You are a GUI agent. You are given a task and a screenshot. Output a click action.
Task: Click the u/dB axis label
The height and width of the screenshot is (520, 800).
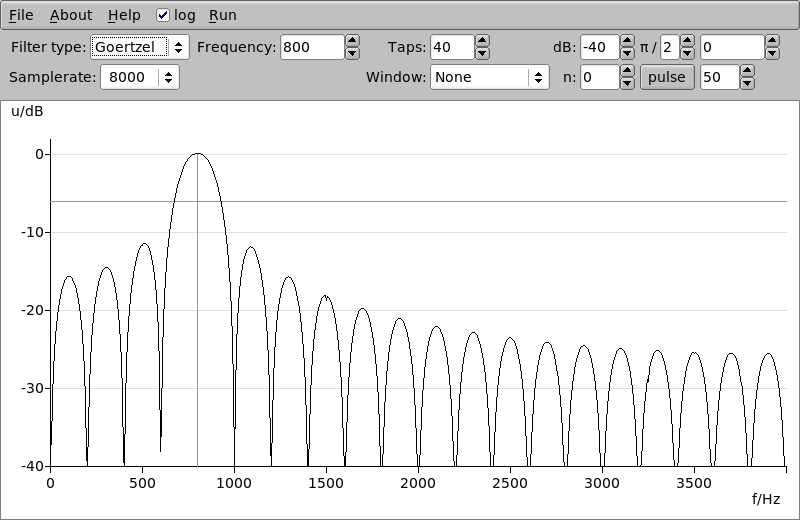click(27, 111)
